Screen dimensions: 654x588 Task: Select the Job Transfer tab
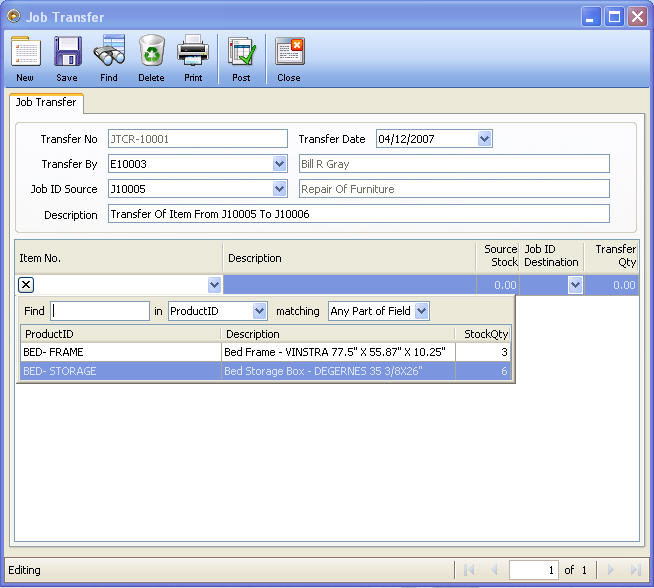pyautogui.click(x=46, y=103)
